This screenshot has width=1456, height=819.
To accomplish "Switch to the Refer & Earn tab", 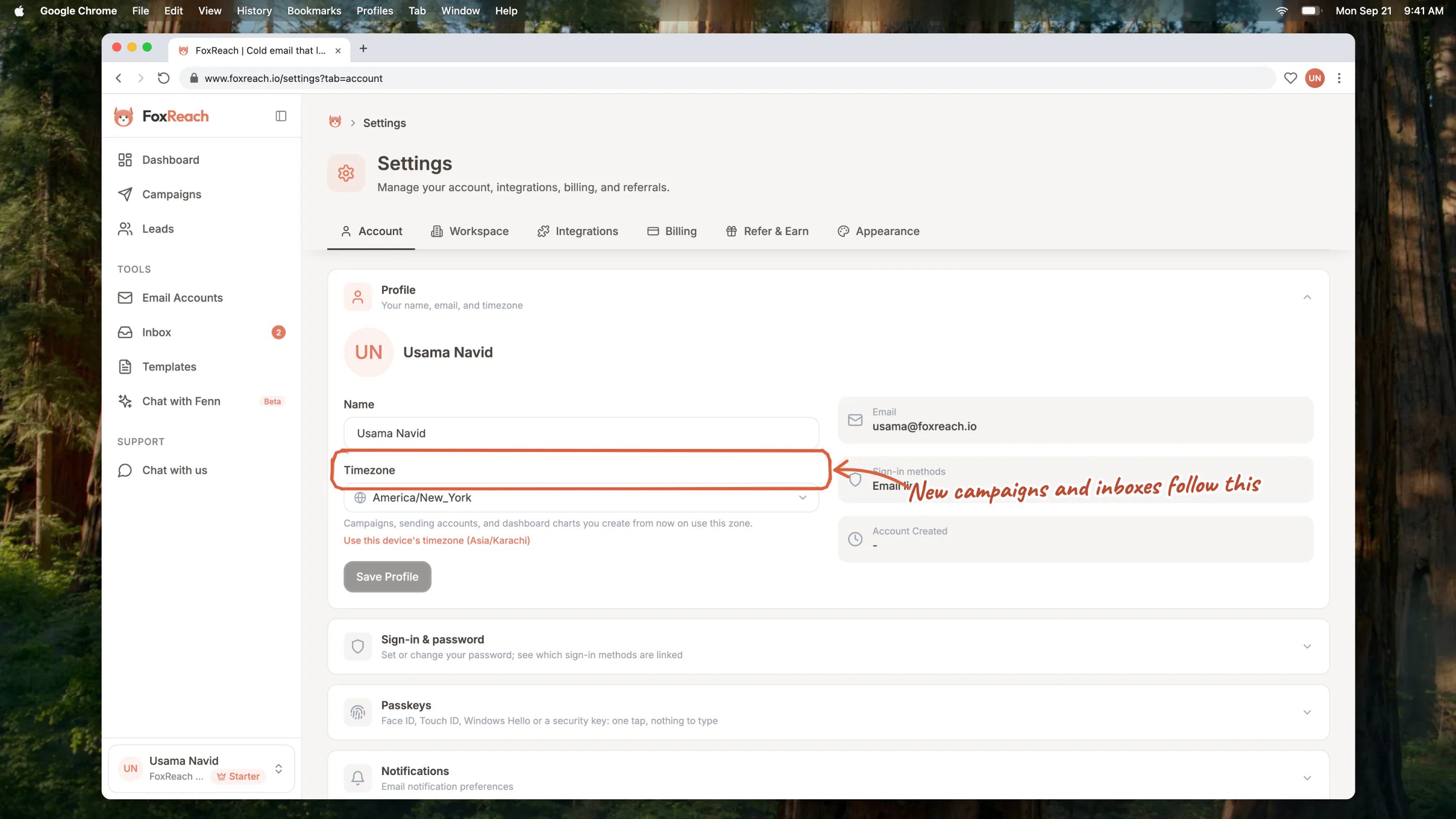I will click(767, 231).
